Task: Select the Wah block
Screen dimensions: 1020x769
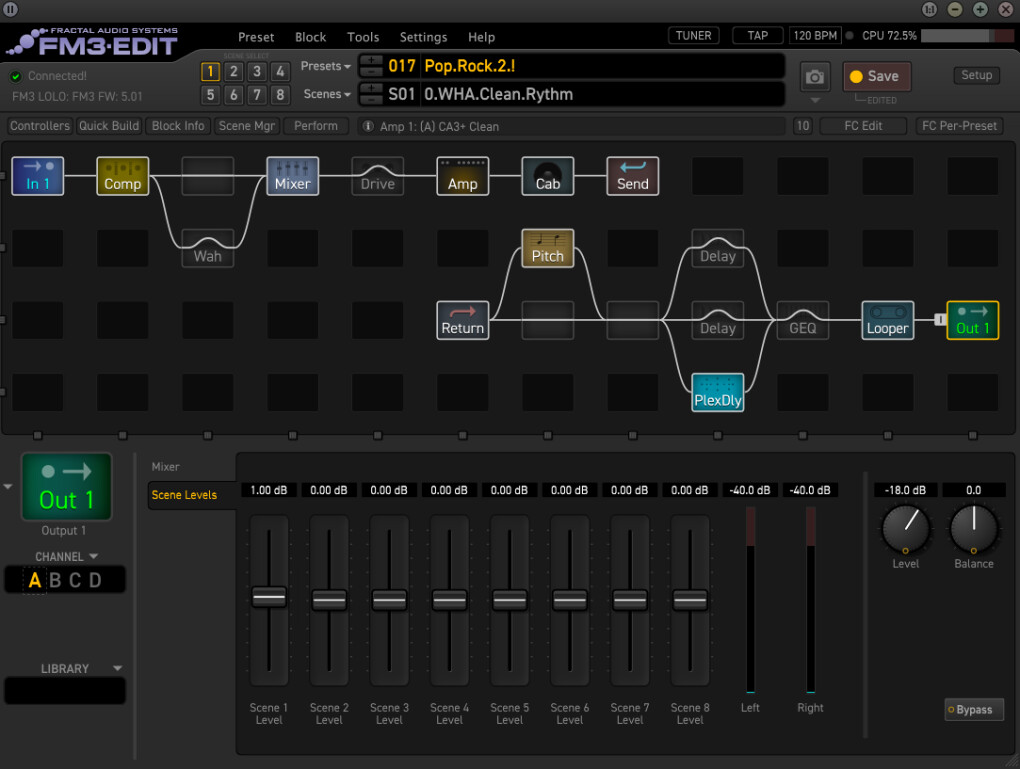Action: coord(208,248)
